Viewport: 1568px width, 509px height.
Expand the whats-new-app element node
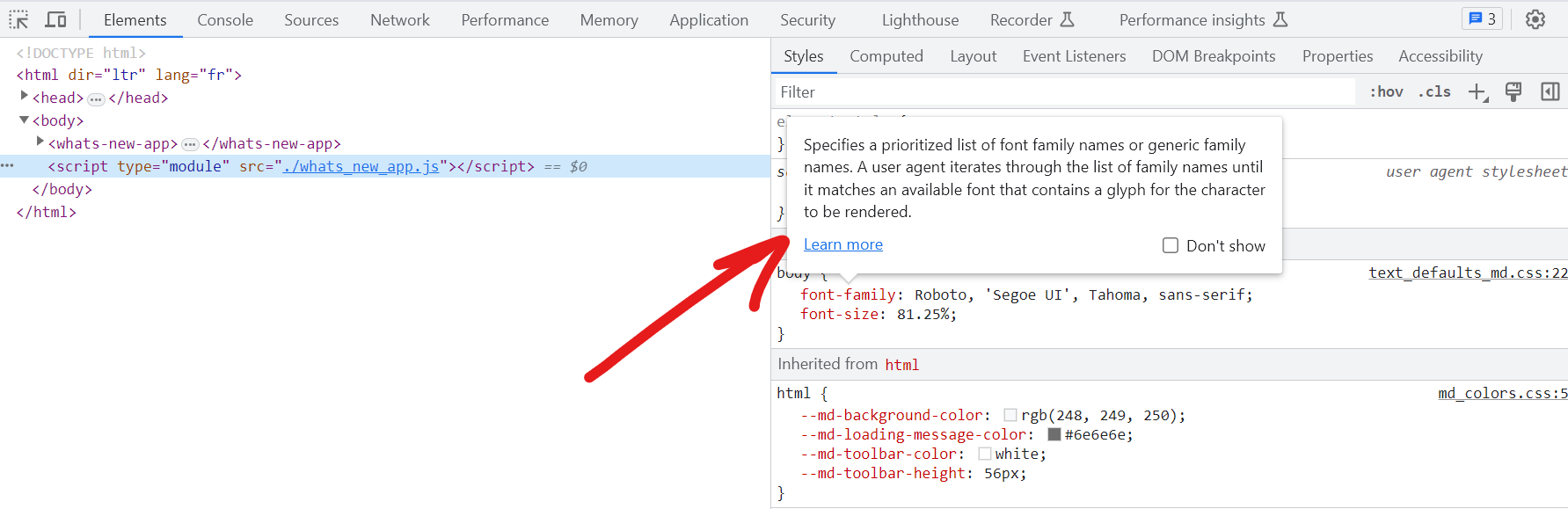click(40, 142)
